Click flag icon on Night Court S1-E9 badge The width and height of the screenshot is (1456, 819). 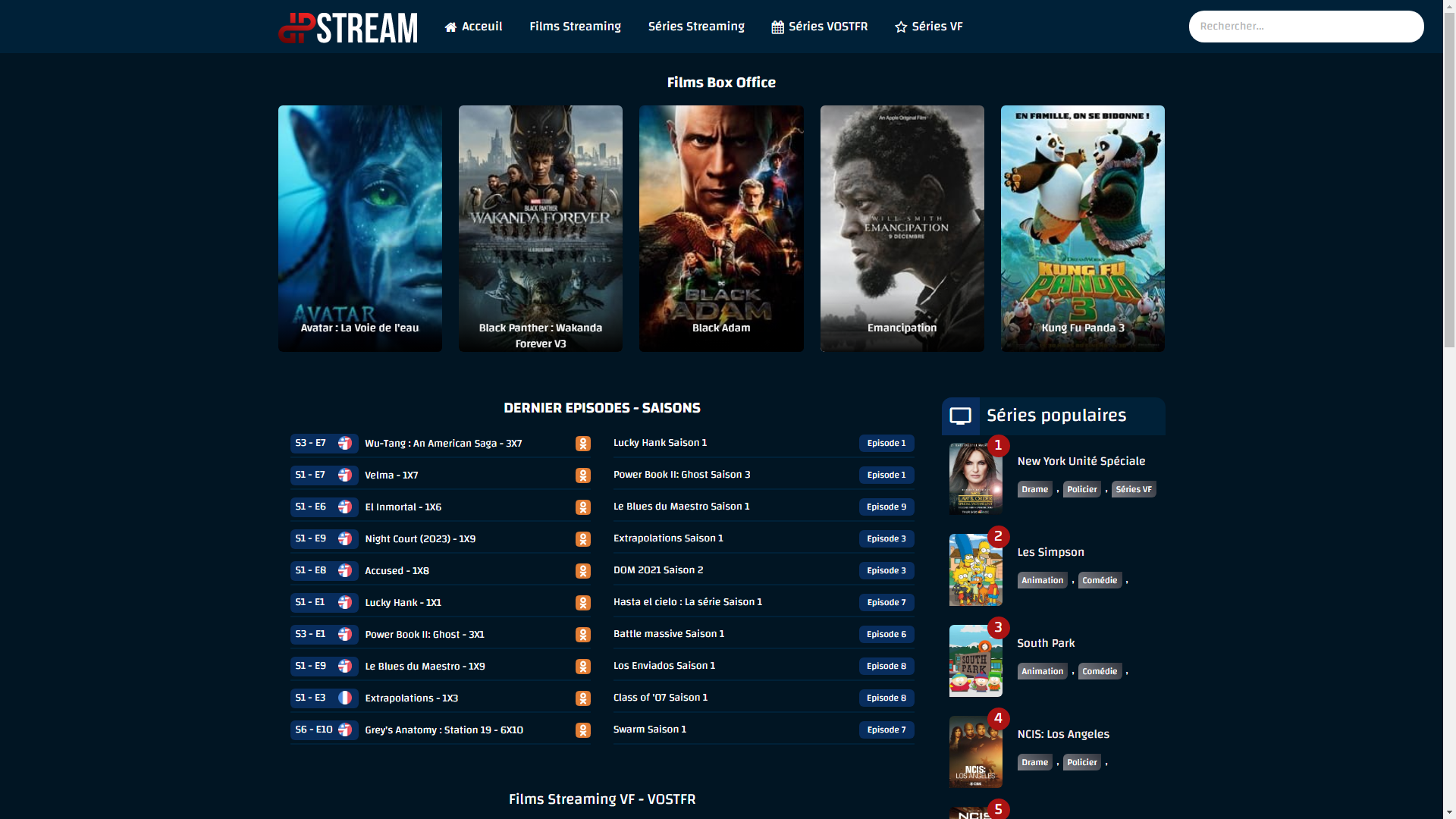tap(345, 538)
